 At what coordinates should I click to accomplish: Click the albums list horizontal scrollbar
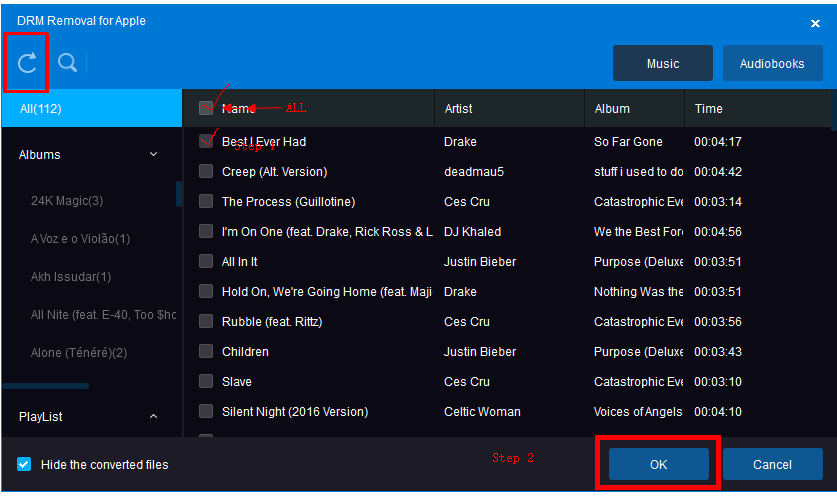click(45, 386)
